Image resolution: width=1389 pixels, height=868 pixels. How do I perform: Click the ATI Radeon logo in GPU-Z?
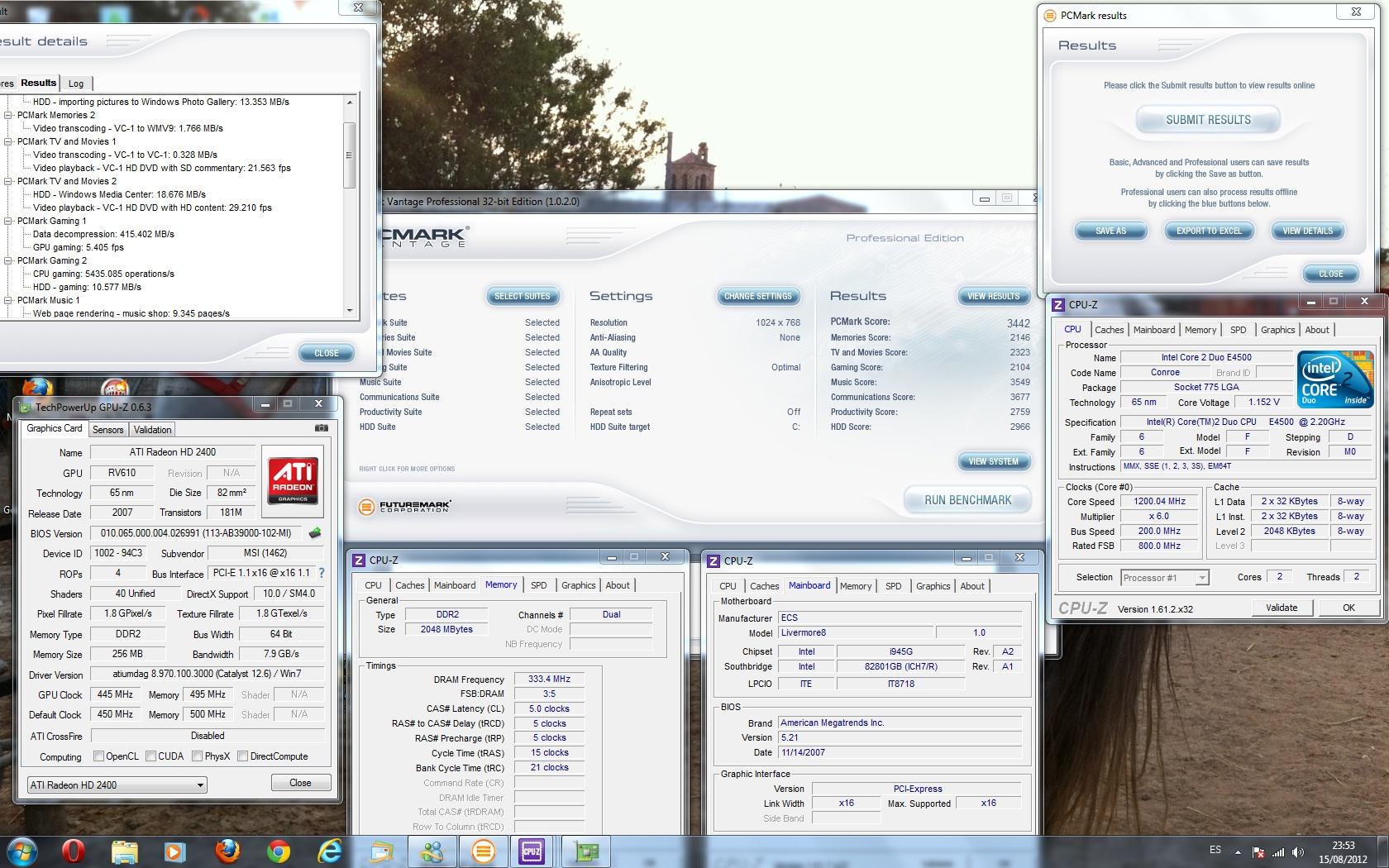[293, 481]
